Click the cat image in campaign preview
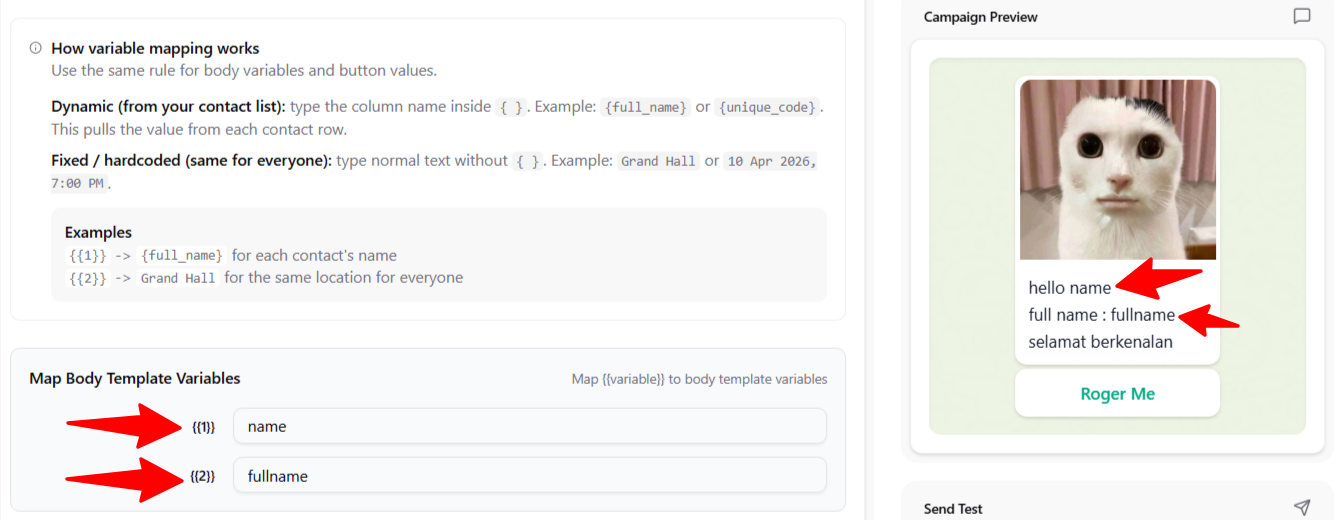1338x520 pixels. [x=1117, y=170]
